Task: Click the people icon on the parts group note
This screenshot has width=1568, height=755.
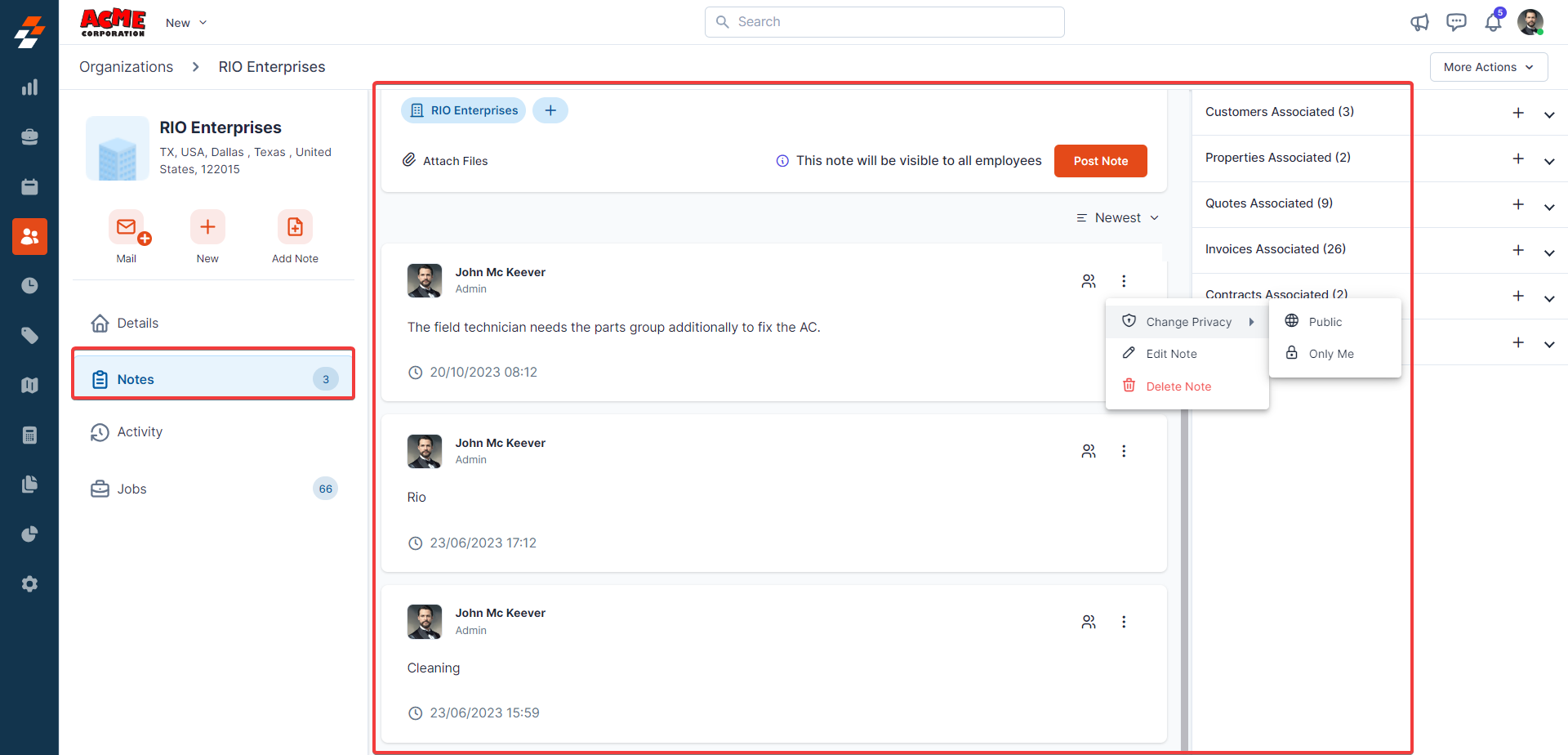Action: (1089, 281)
